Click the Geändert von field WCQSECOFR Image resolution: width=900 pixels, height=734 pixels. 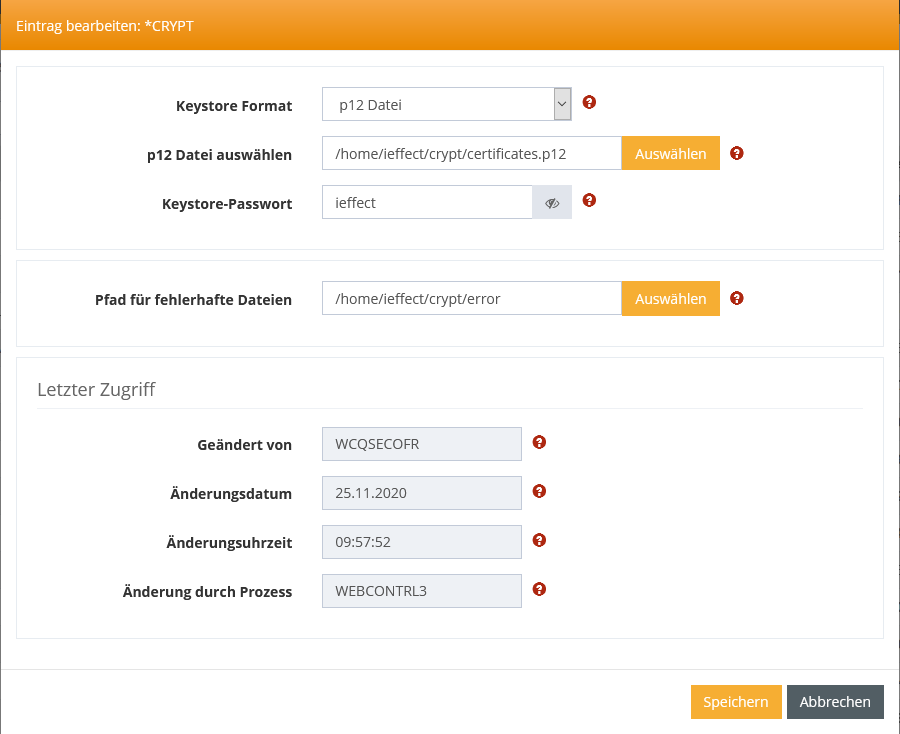421,444
